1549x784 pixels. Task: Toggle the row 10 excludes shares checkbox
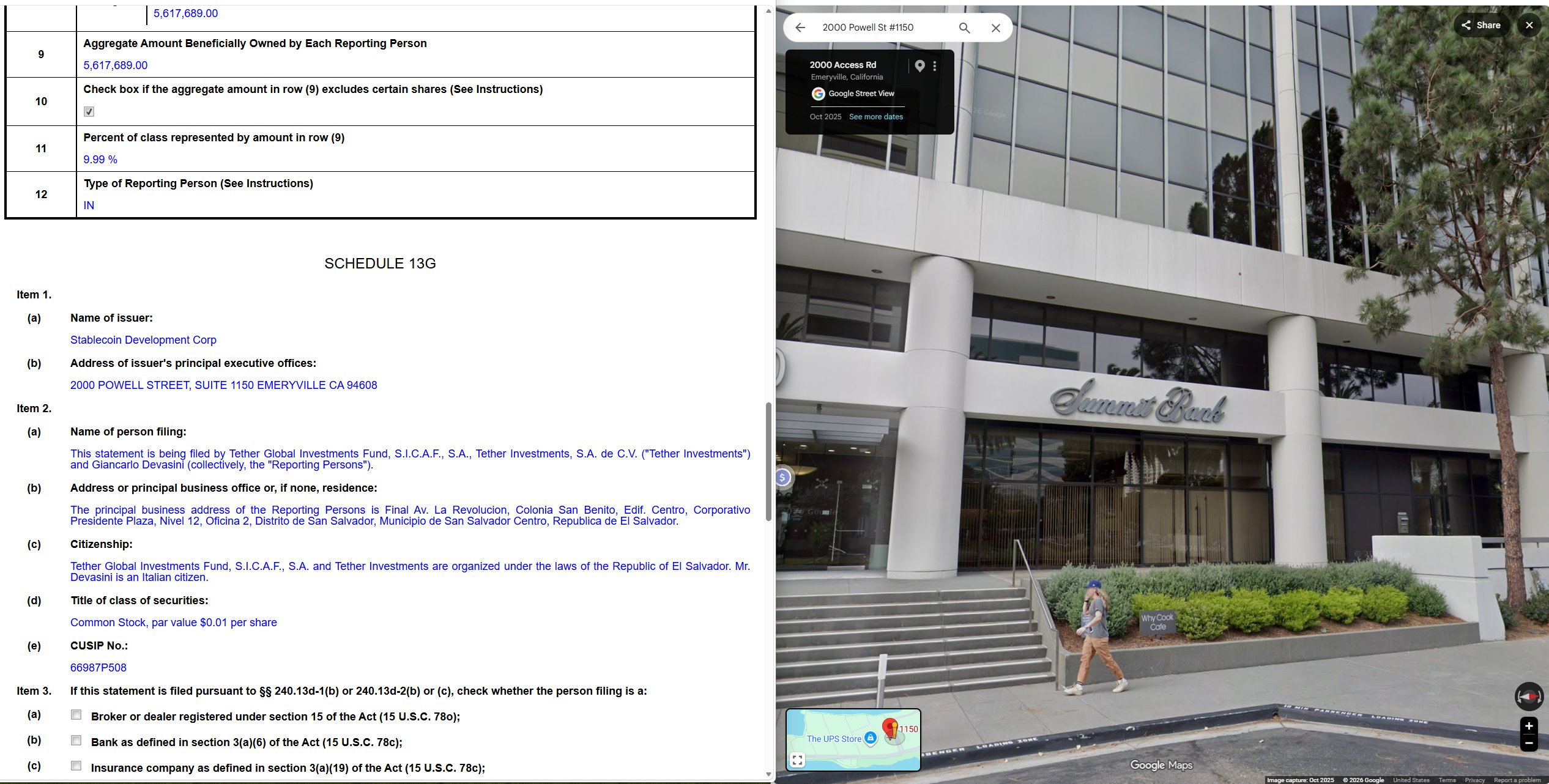click(x=89, y=111)
